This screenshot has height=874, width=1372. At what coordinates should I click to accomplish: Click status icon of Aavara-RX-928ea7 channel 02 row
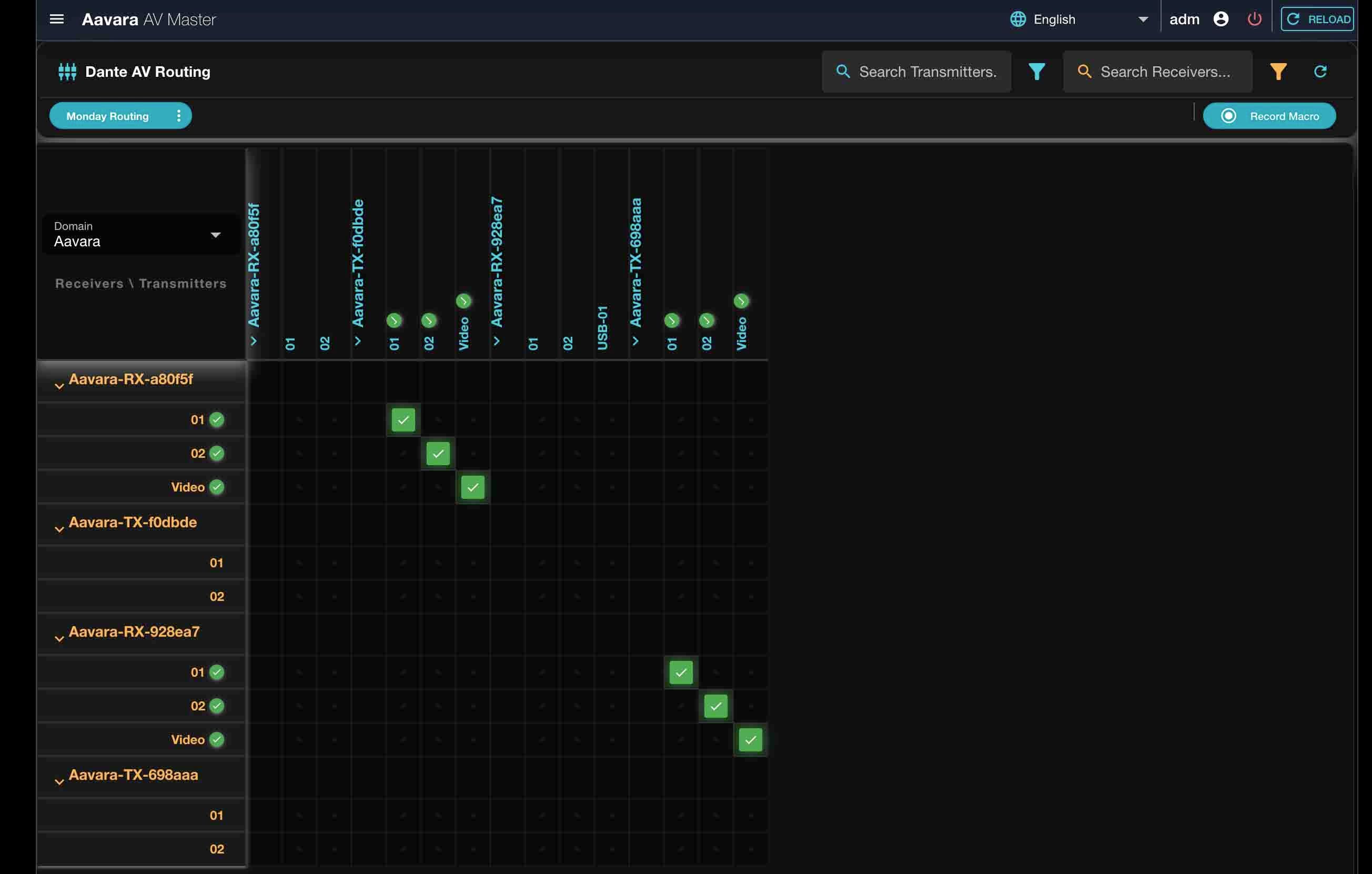point(217,706)
